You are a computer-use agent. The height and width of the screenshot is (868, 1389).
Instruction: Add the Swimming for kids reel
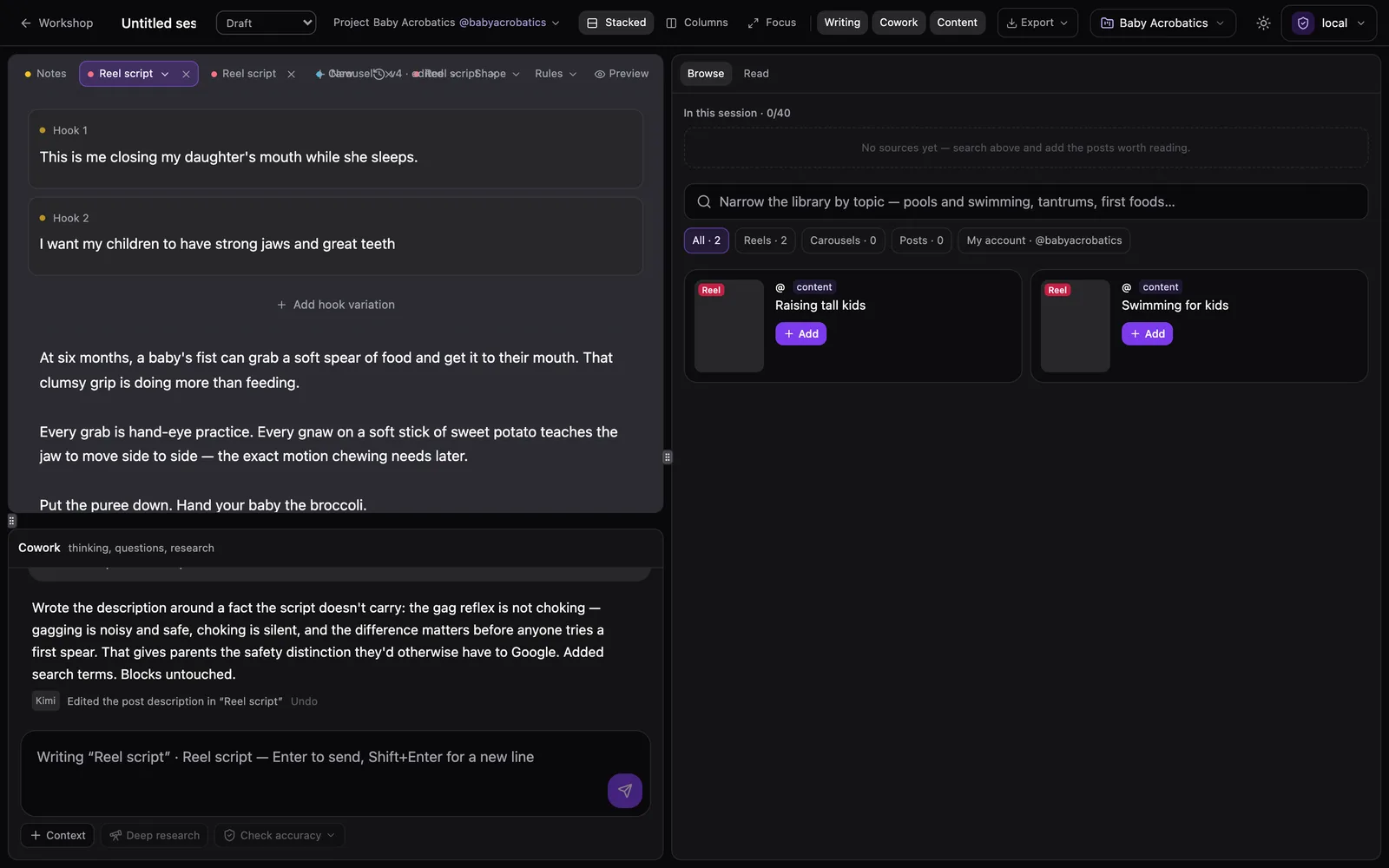tap(1147, 333)
